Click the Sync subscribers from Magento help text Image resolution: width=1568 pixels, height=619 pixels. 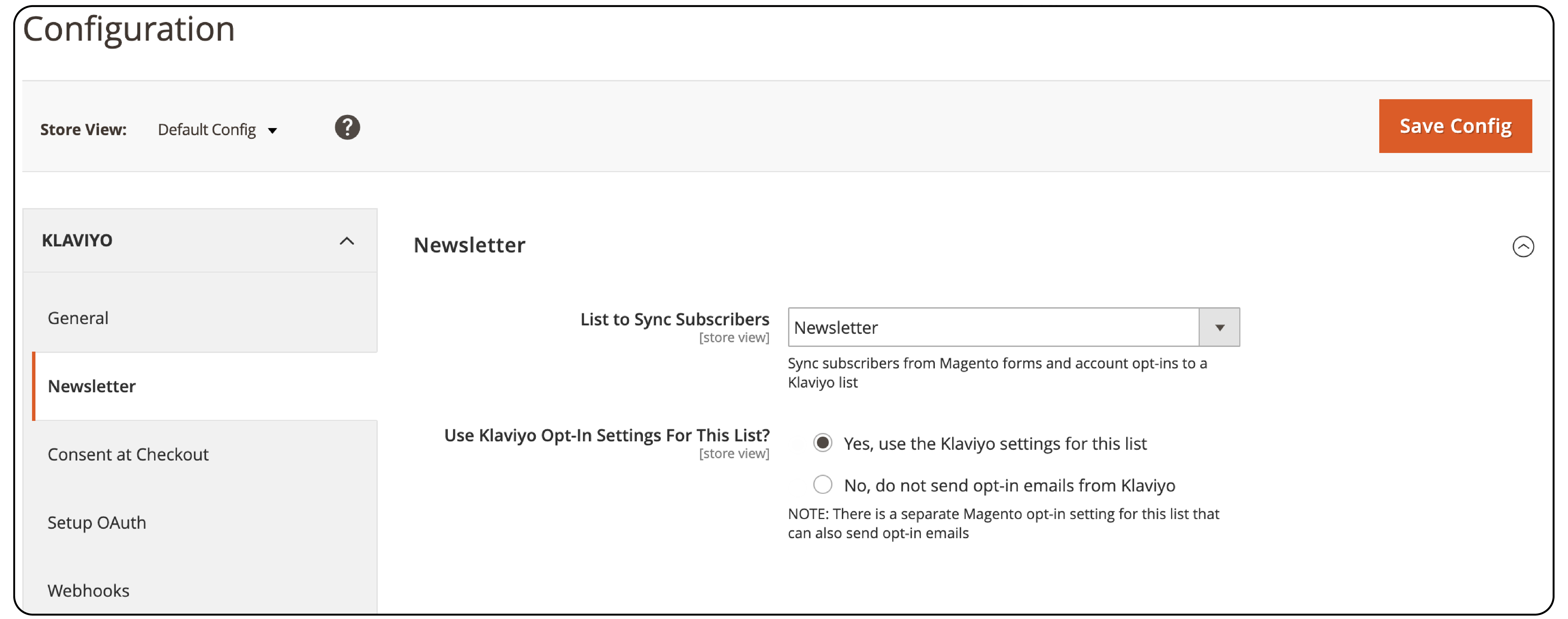tap(997, 373)
